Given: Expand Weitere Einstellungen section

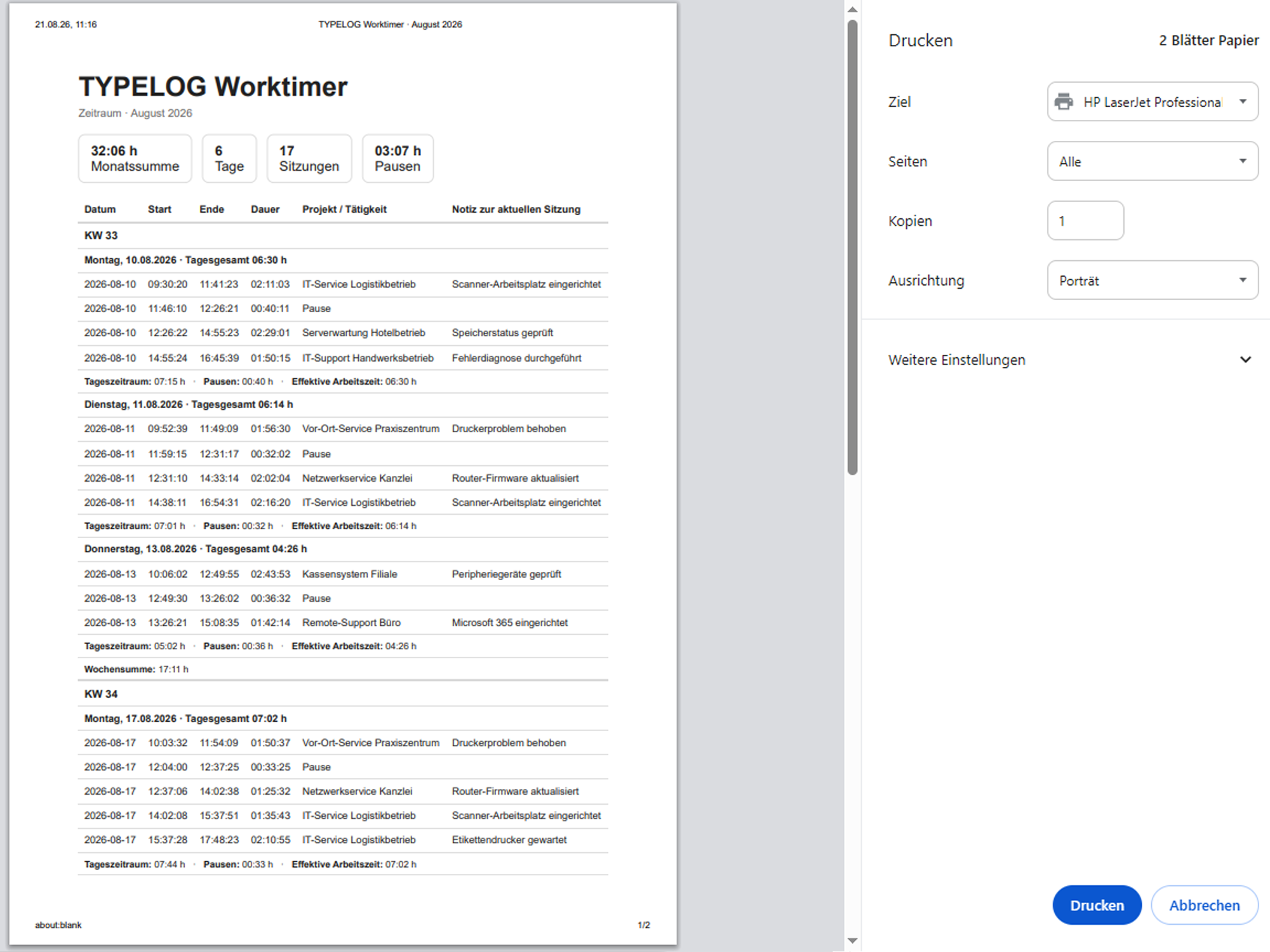Looking at the screenshot, I should pos(1069,360).
